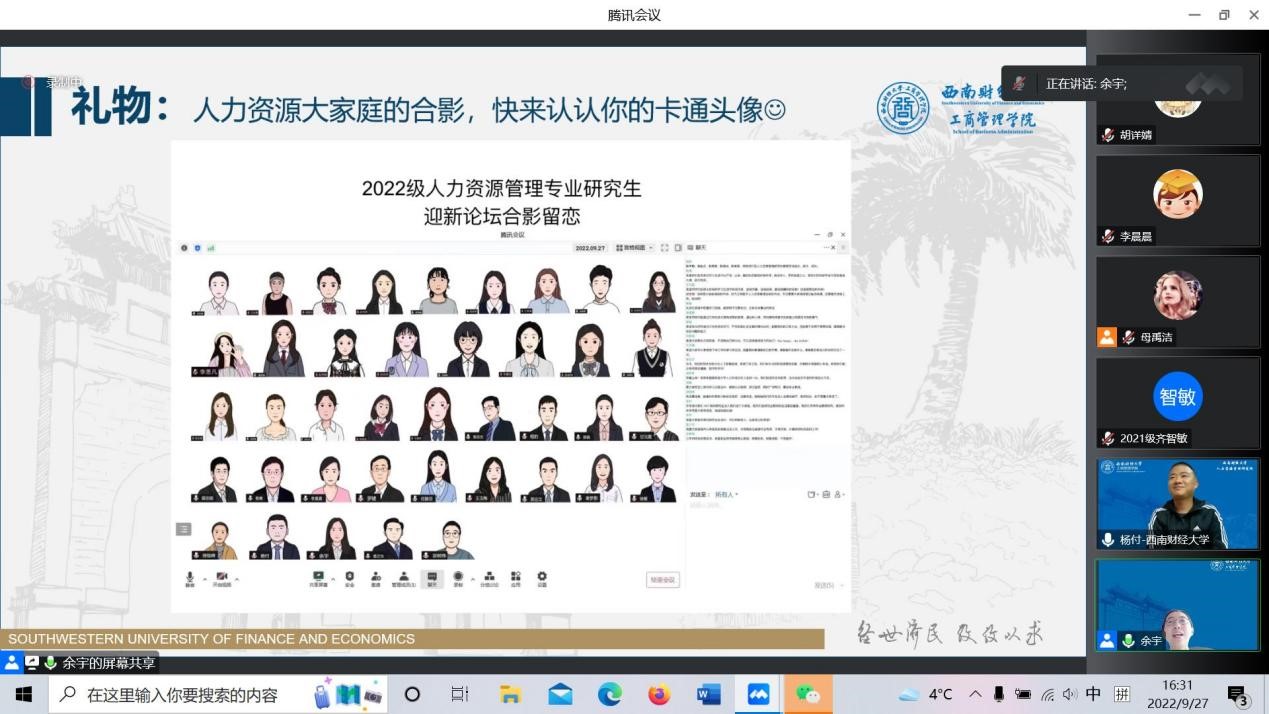Open the 宫格视图 grid view dropdown
The height and width of the screenshot is (714, 1269).
(x=634, y=247)
